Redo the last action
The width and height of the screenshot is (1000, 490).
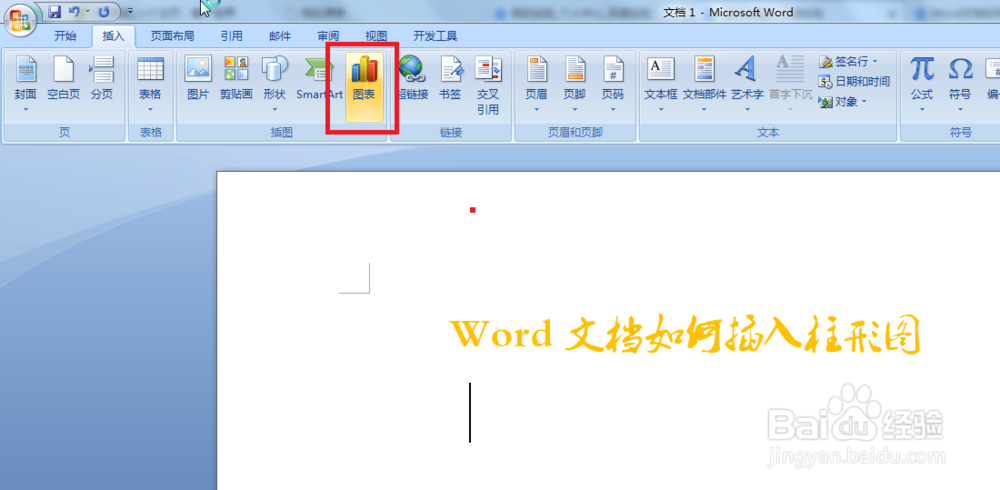point(104,11)
